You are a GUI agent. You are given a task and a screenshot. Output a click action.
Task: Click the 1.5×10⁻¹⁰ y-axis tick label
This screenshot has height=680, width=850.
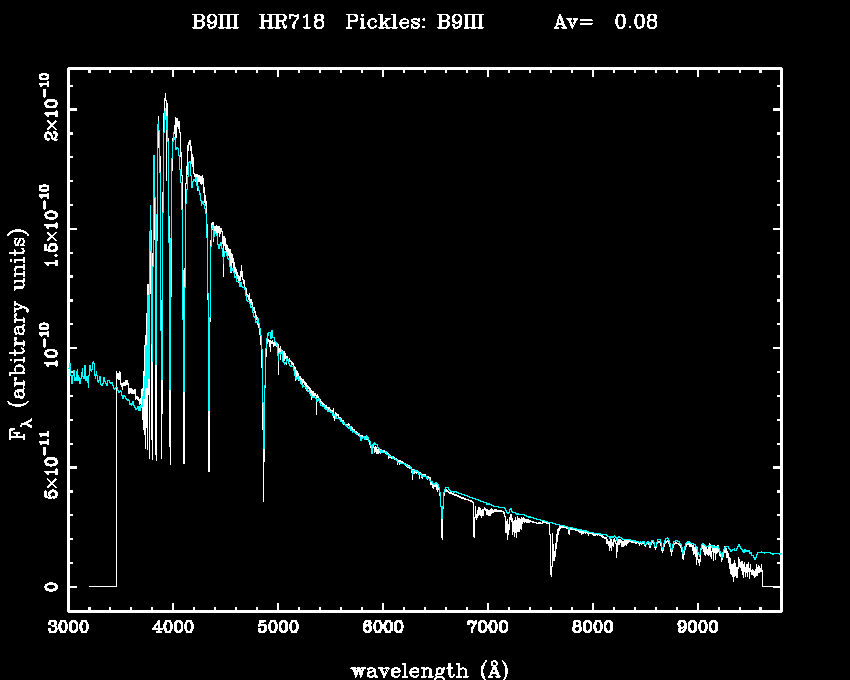coord(46,228)
